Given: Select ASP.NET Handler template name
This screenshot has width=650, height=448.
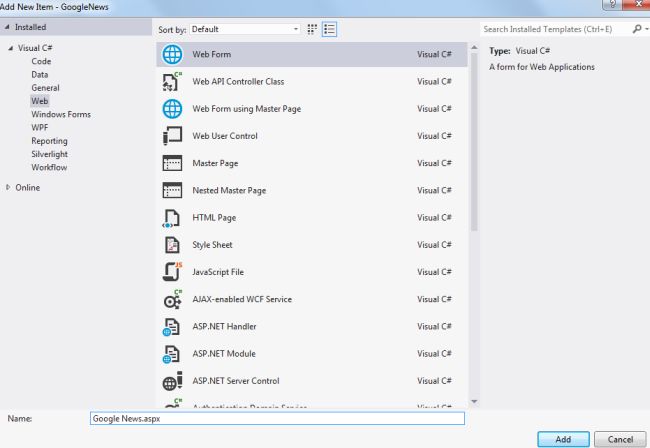Looking at the screenshot, I should [224, 327].
